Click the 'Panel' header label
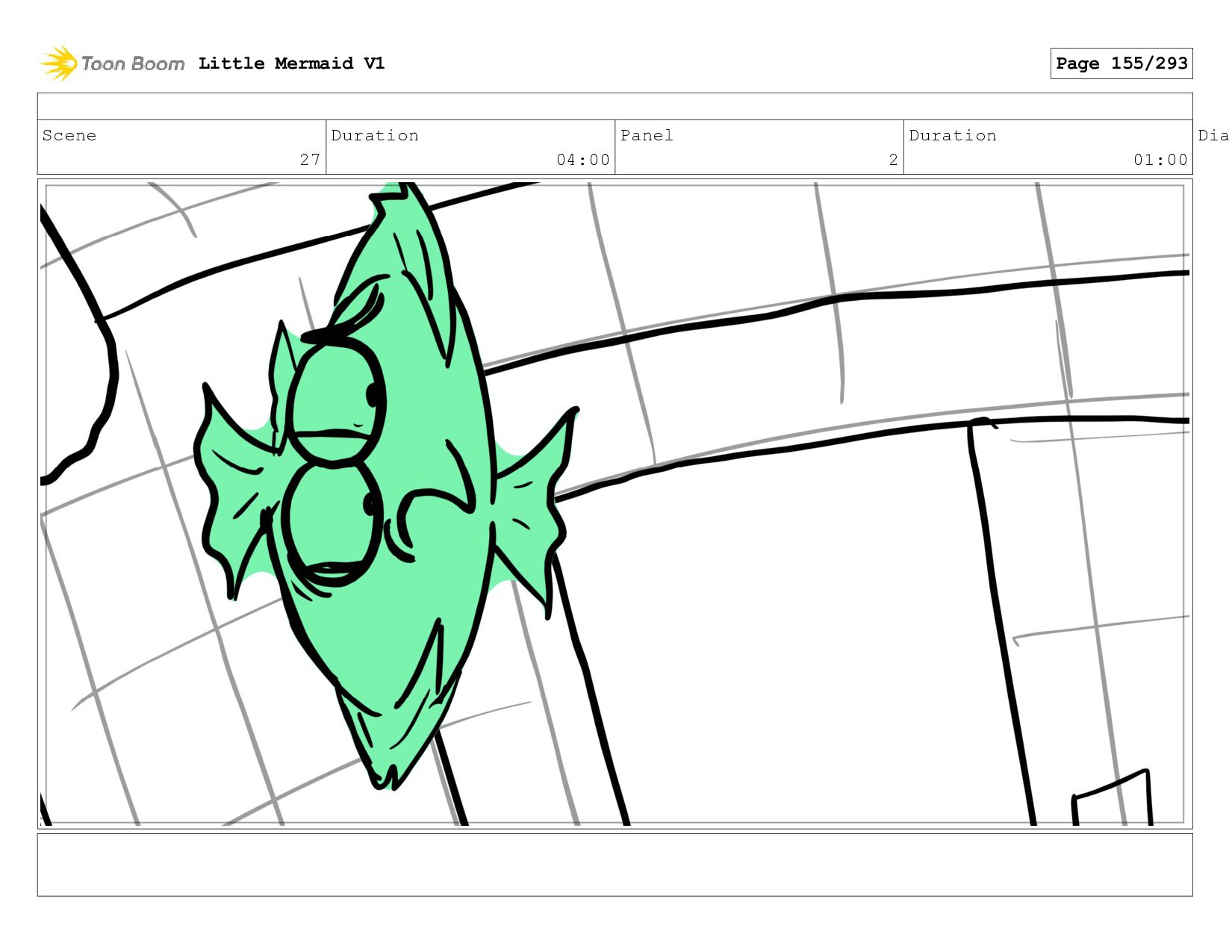This screenshot has width=1232, height=952. (647, 135)
